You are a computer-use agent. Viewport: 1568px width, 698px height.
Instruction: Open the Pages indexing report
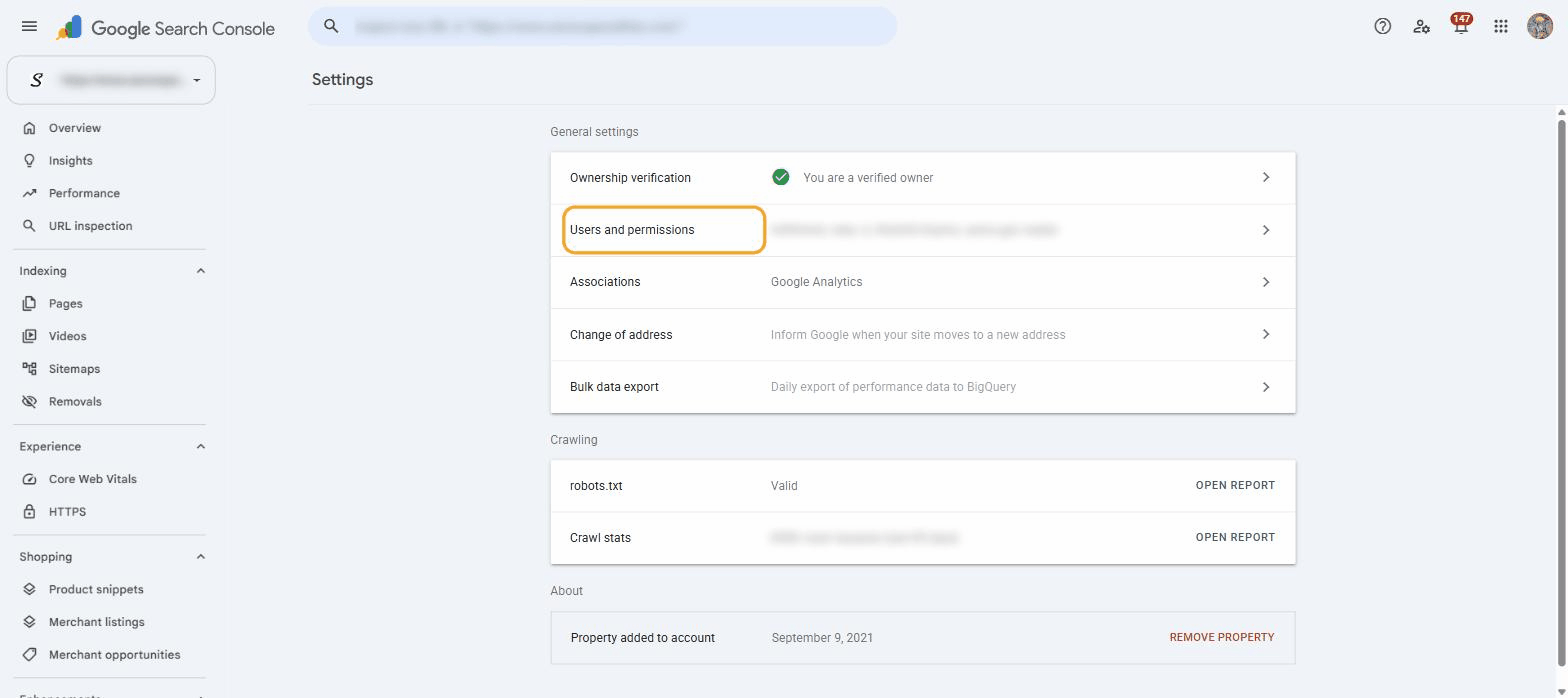[x=66, y=304]
